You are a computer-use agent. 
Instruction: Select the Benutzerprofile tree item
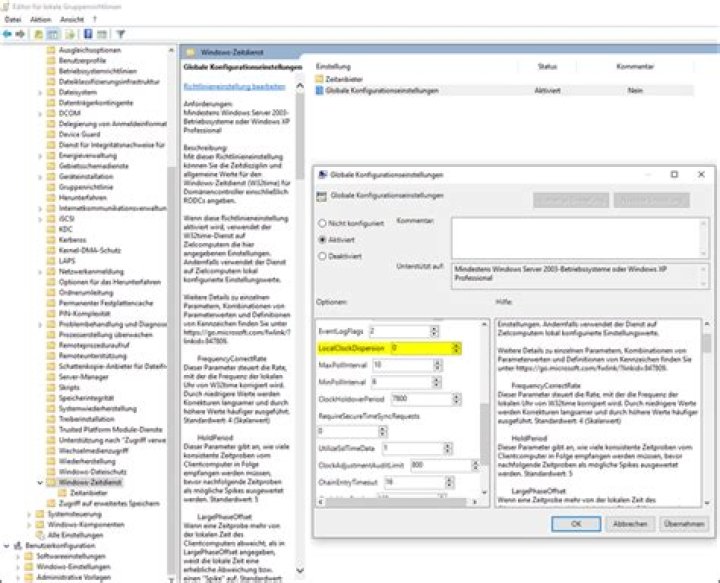(82, 61)
